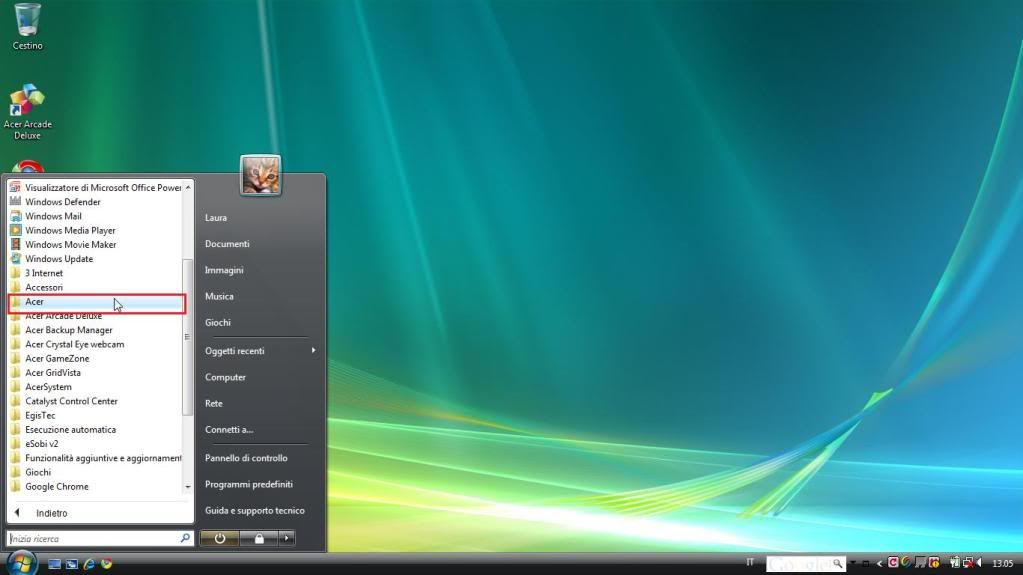The image size is (1023, 575).
Task: Click the IT language indicator
Action: tap(750, 563)
